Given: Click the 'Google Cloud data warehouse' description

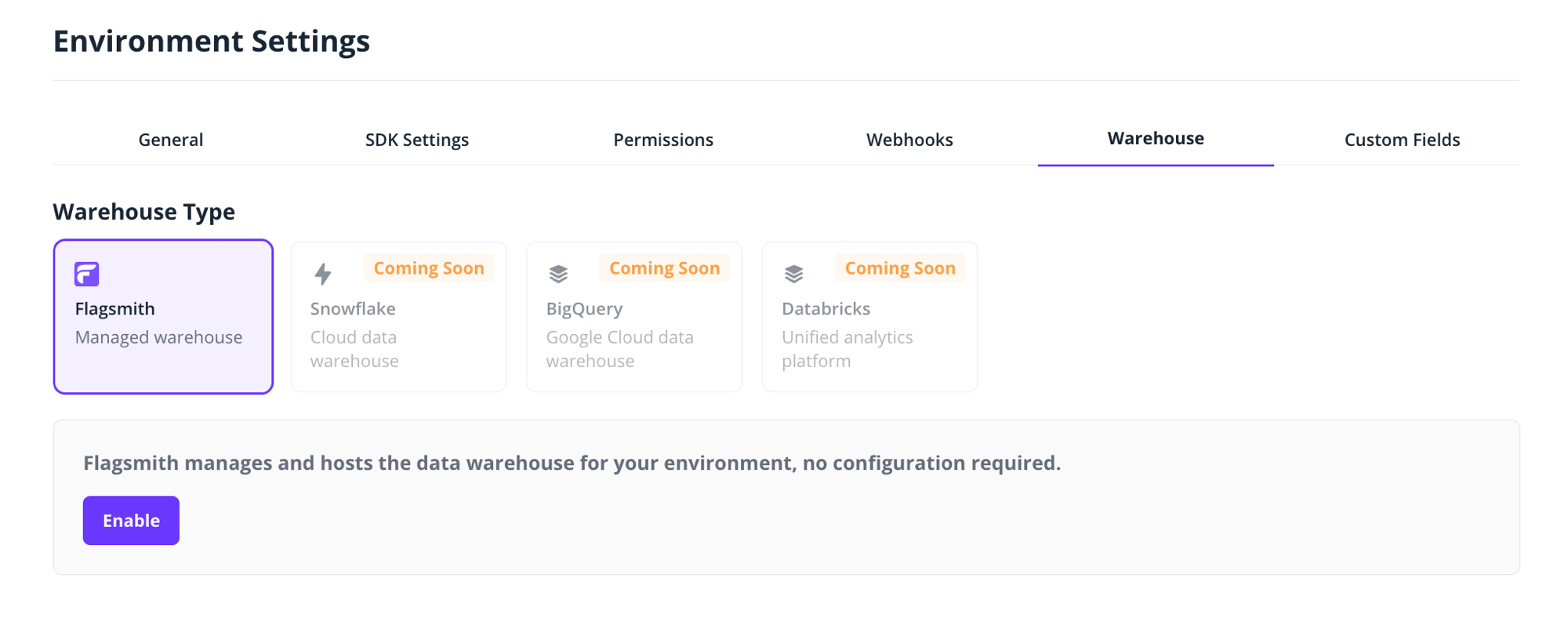Looking at the screenshot, I should 619,349.
